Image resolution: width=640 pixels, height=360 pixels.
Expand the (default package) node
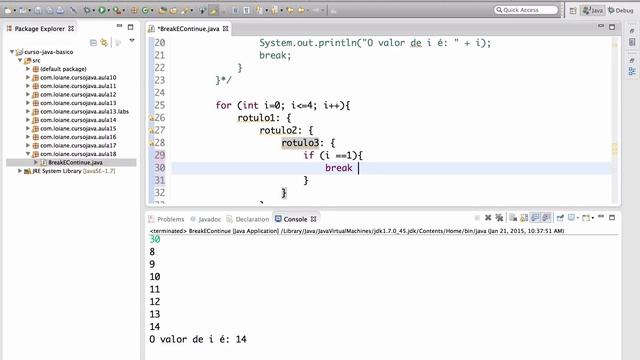tap(28, 69)
